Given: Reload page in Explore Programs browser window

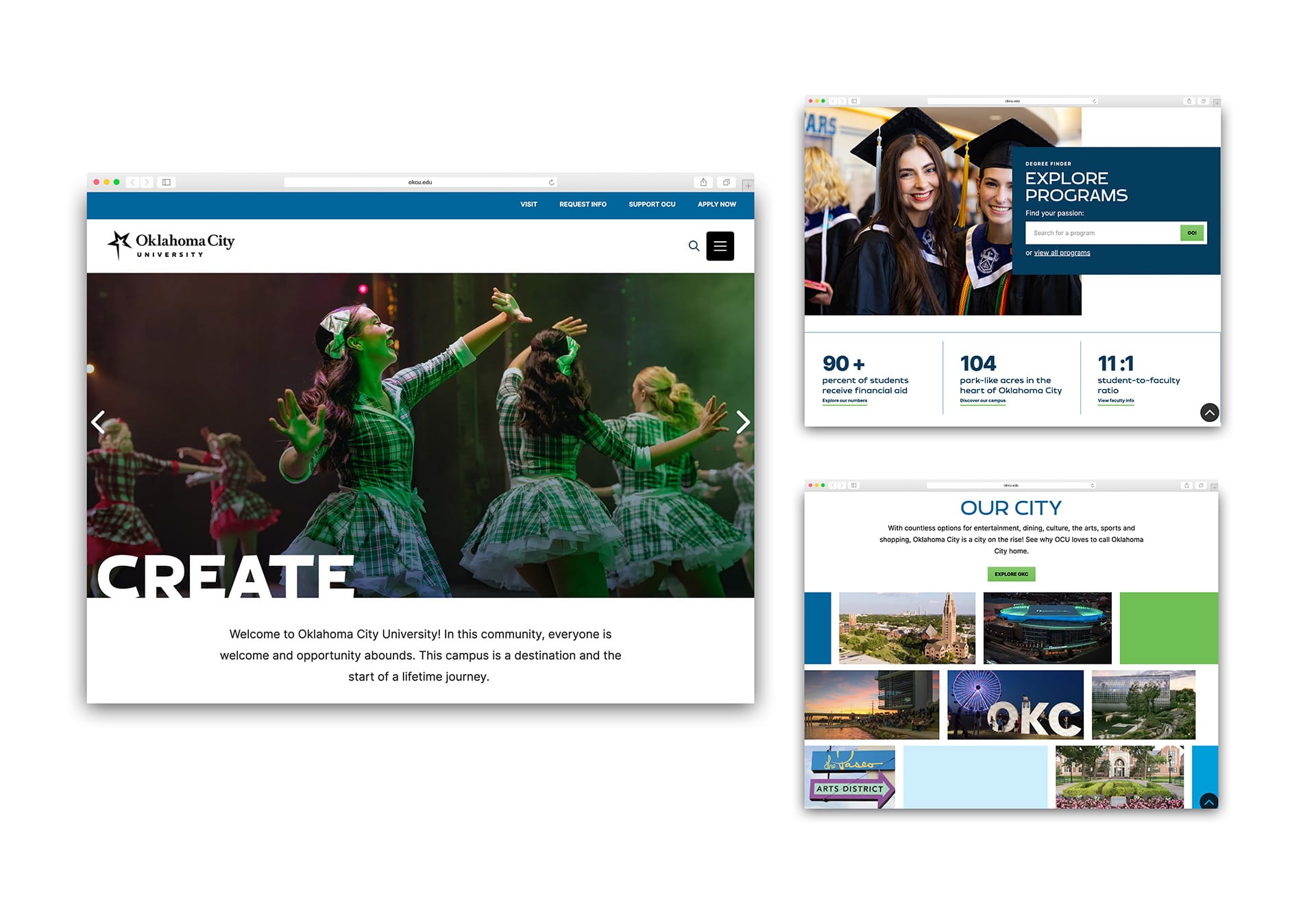Looking at the screenshot, I should coord(1094,101).
